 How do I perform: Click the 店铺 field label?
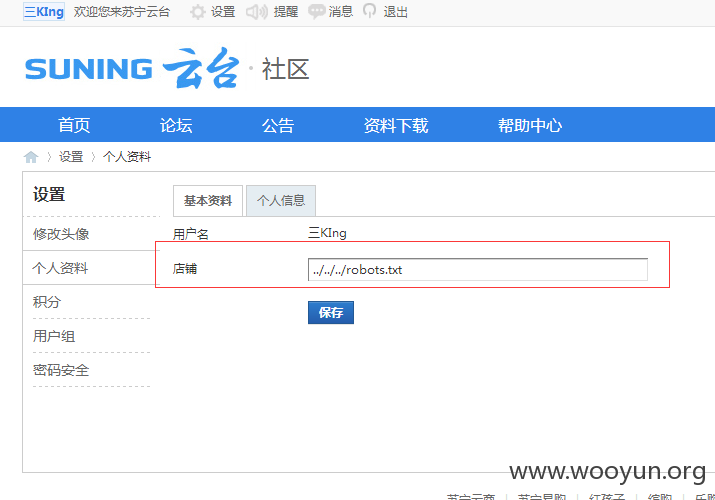click(185, 268)
